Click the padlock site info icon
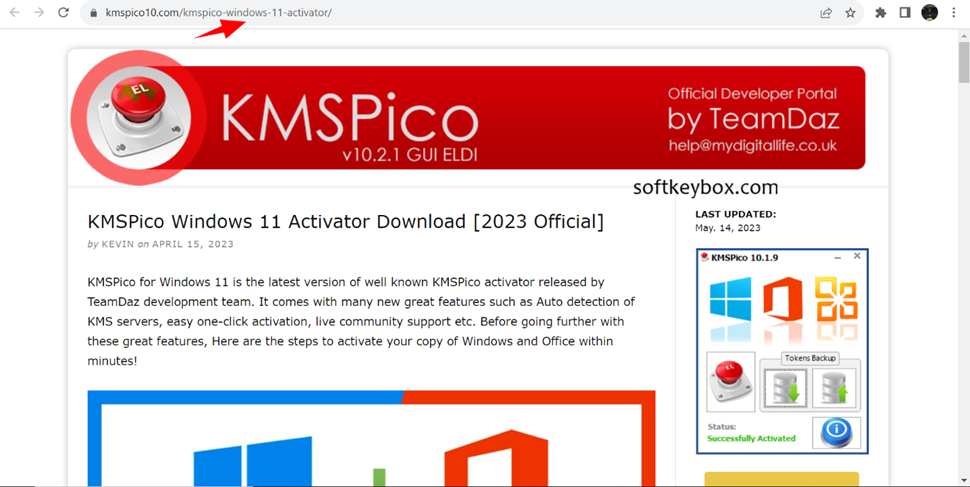Screen dimensions: 970x487 pos(93,12)
